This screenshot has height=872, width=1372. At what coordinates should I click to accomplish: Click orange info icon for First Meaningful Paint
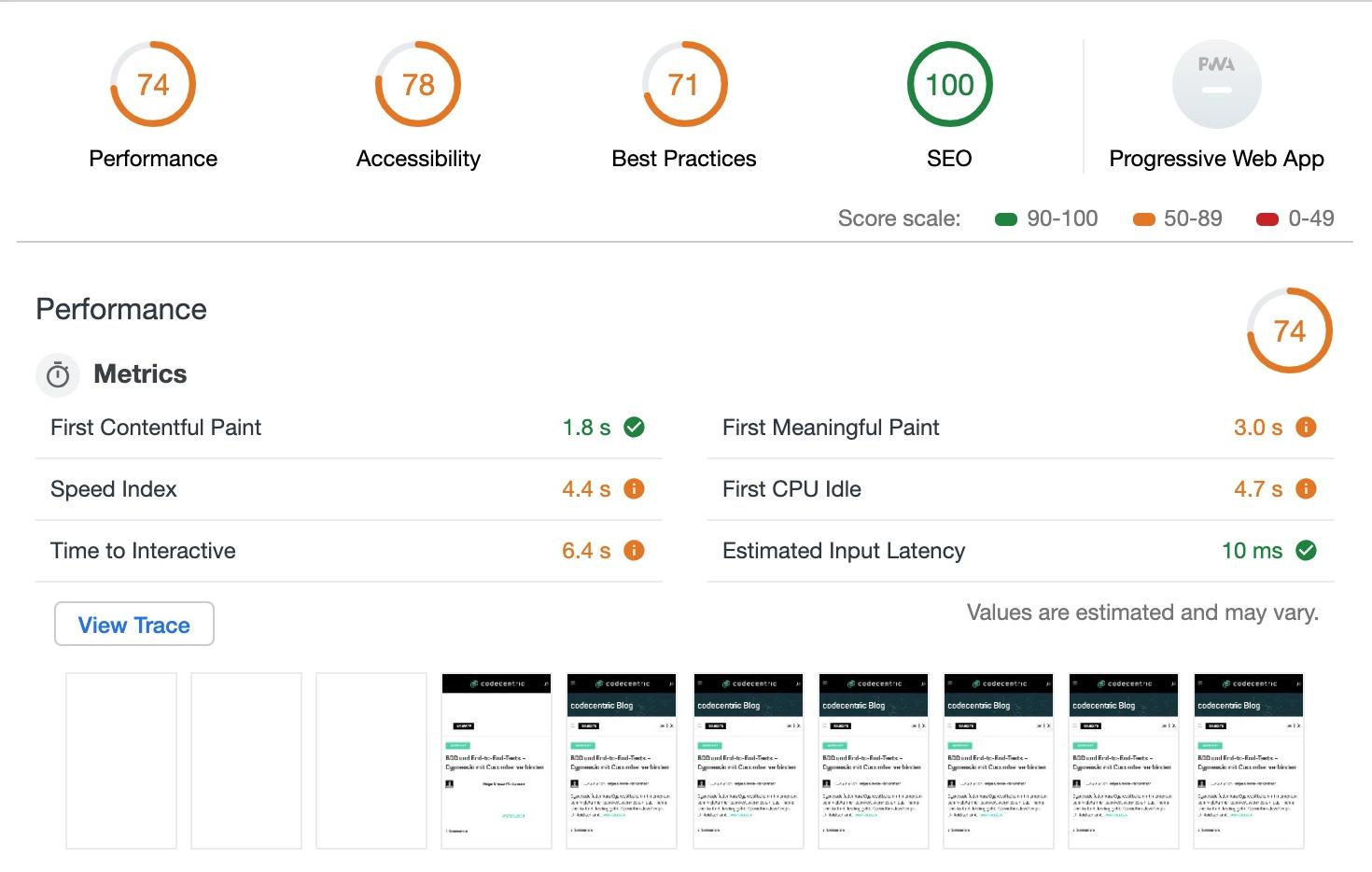tap(1306, 428)
